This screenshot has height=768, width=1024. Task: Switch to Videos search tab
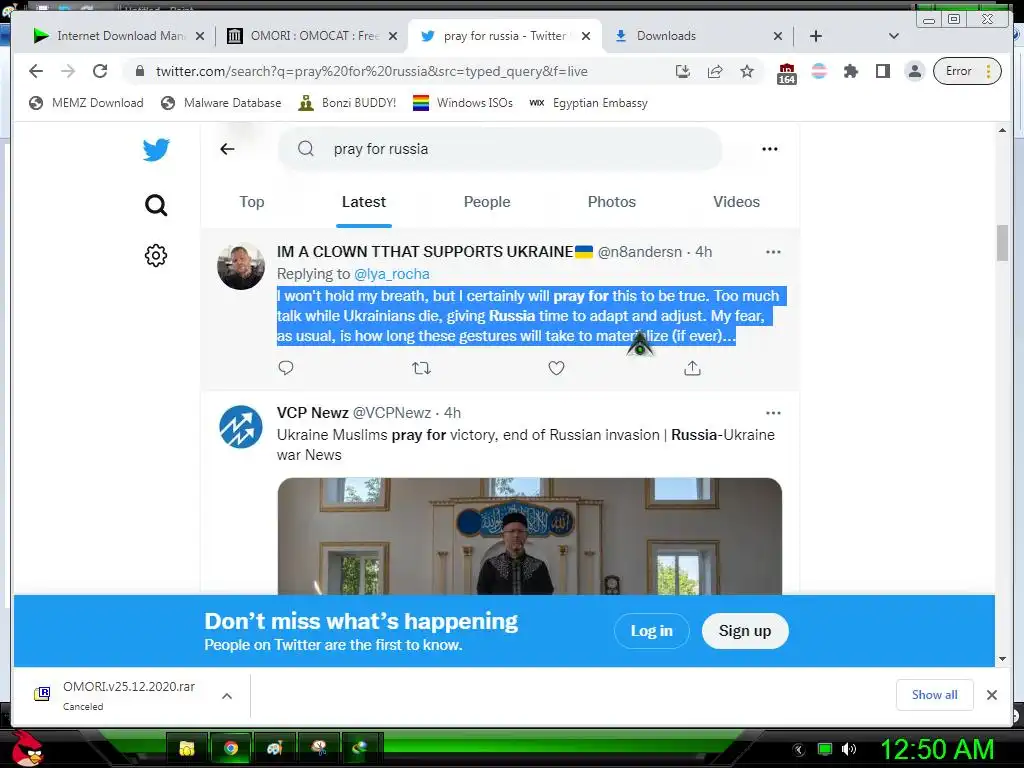tap(737, 202)
